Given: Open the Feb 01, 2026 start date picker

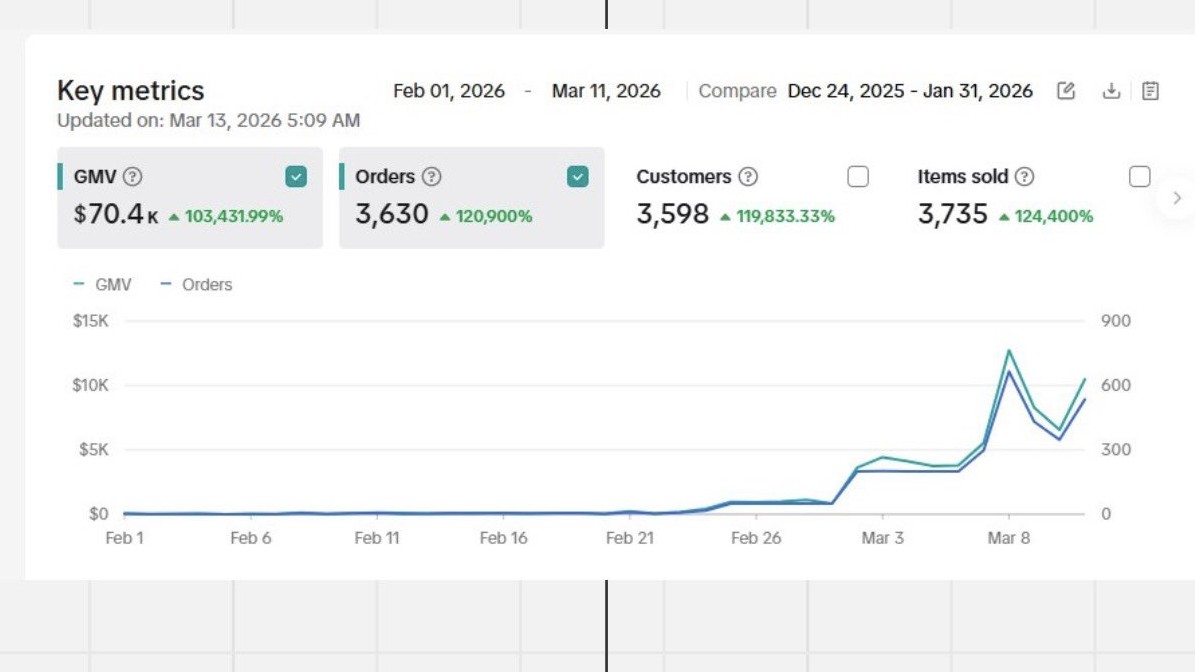Looking at the screenshot, I should (x=448, y=91).
